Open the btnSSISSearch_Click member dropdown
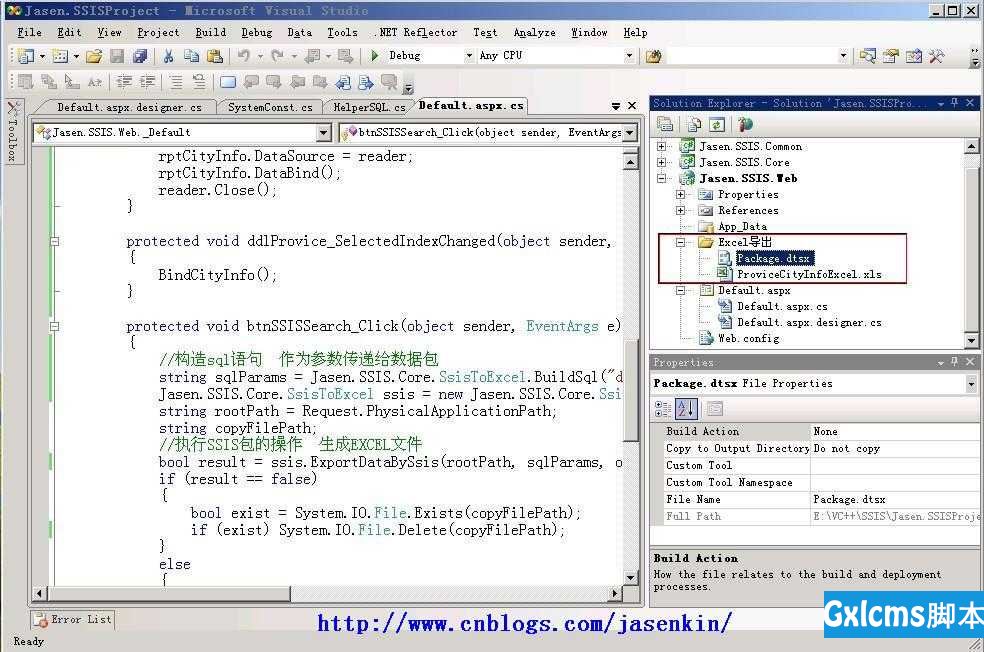Viewport: 984px width, 652px height. point(629,132)
